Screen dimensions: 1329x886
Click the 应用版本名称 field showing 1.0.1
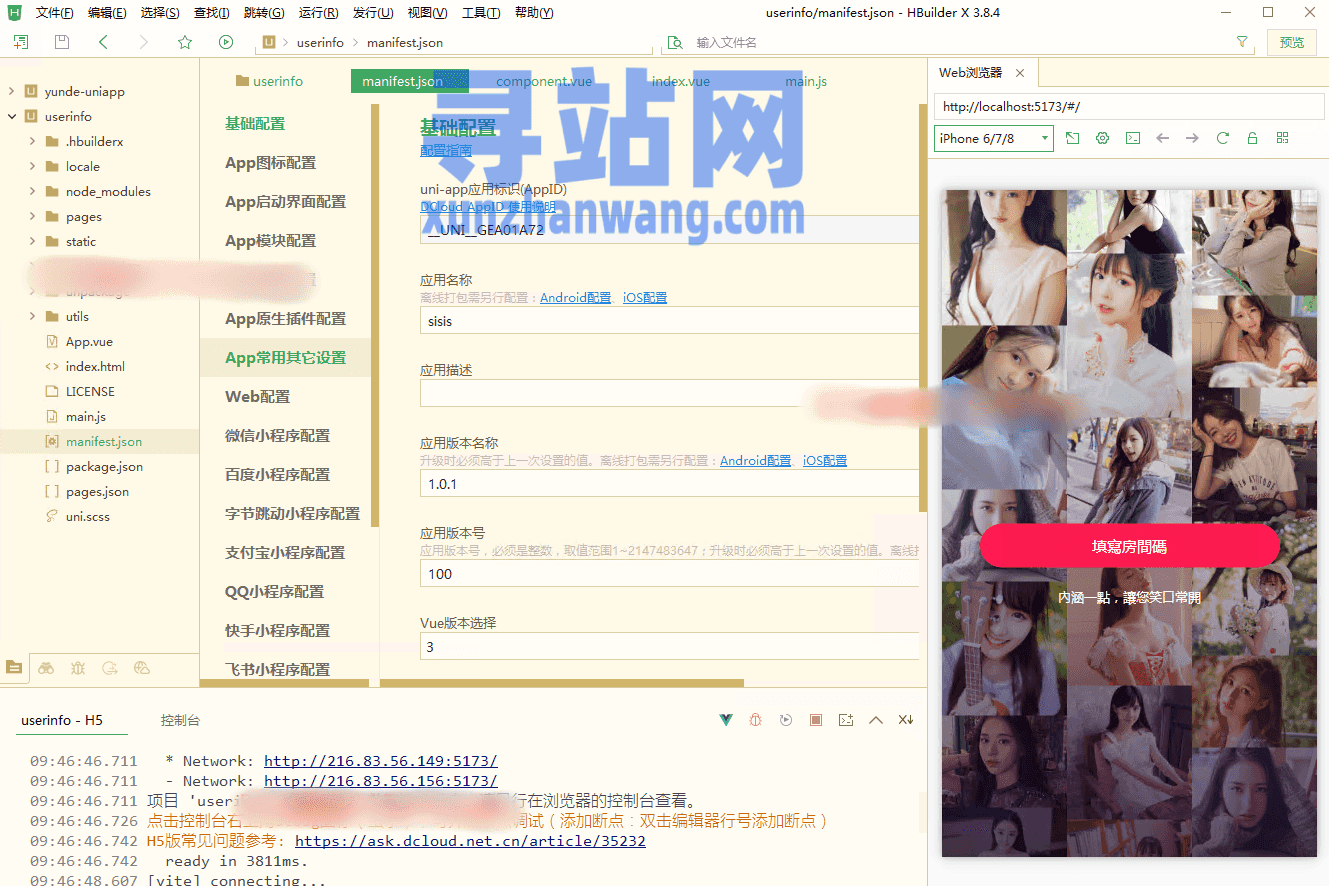point(669,484)
